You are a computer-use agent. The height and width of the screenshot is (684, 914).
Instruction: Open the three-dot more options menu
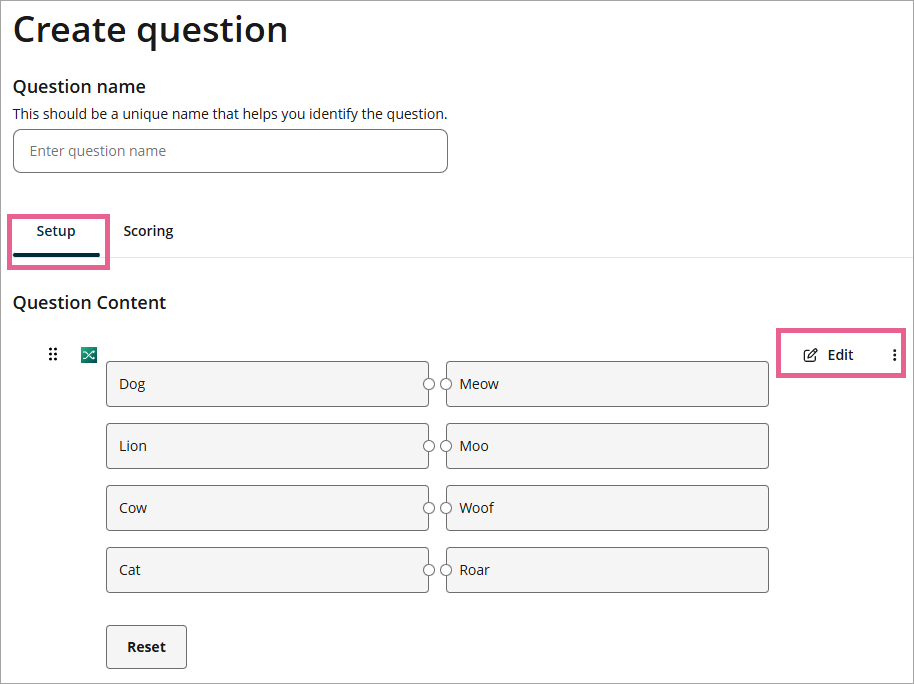pos(894,355)
